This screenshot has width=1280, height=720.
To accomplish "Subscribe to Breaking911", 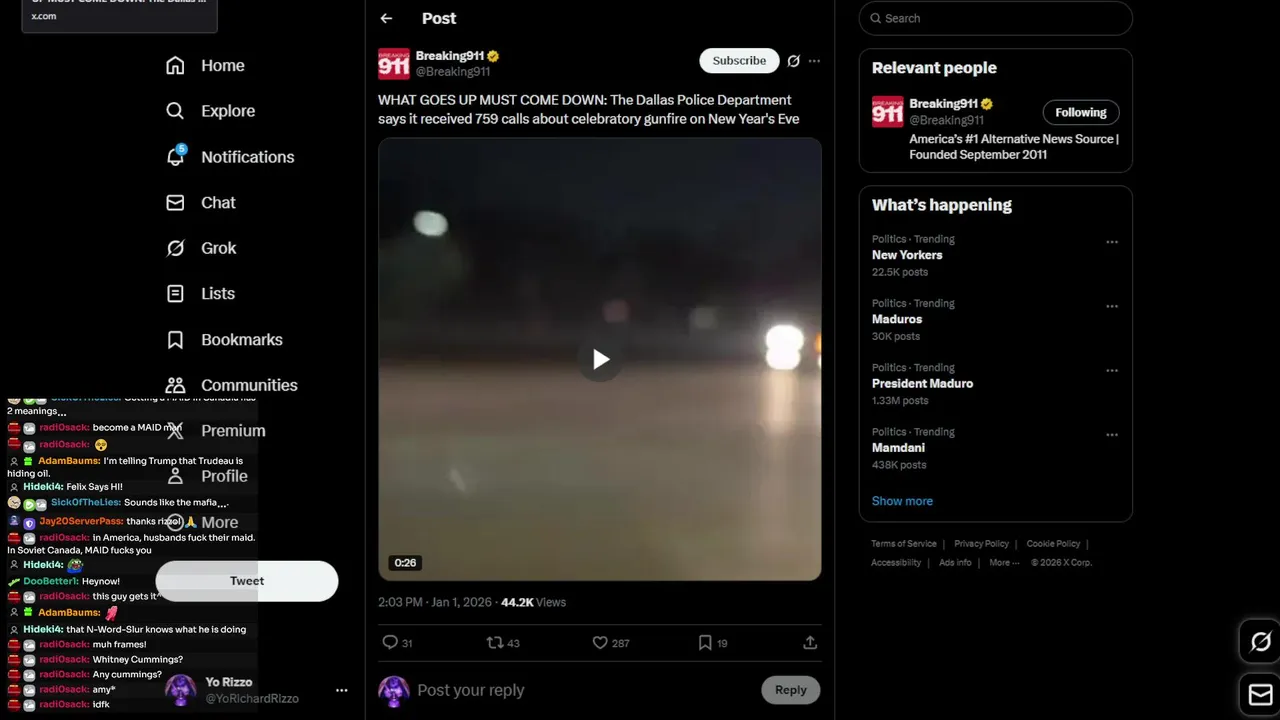I will 739,61.
